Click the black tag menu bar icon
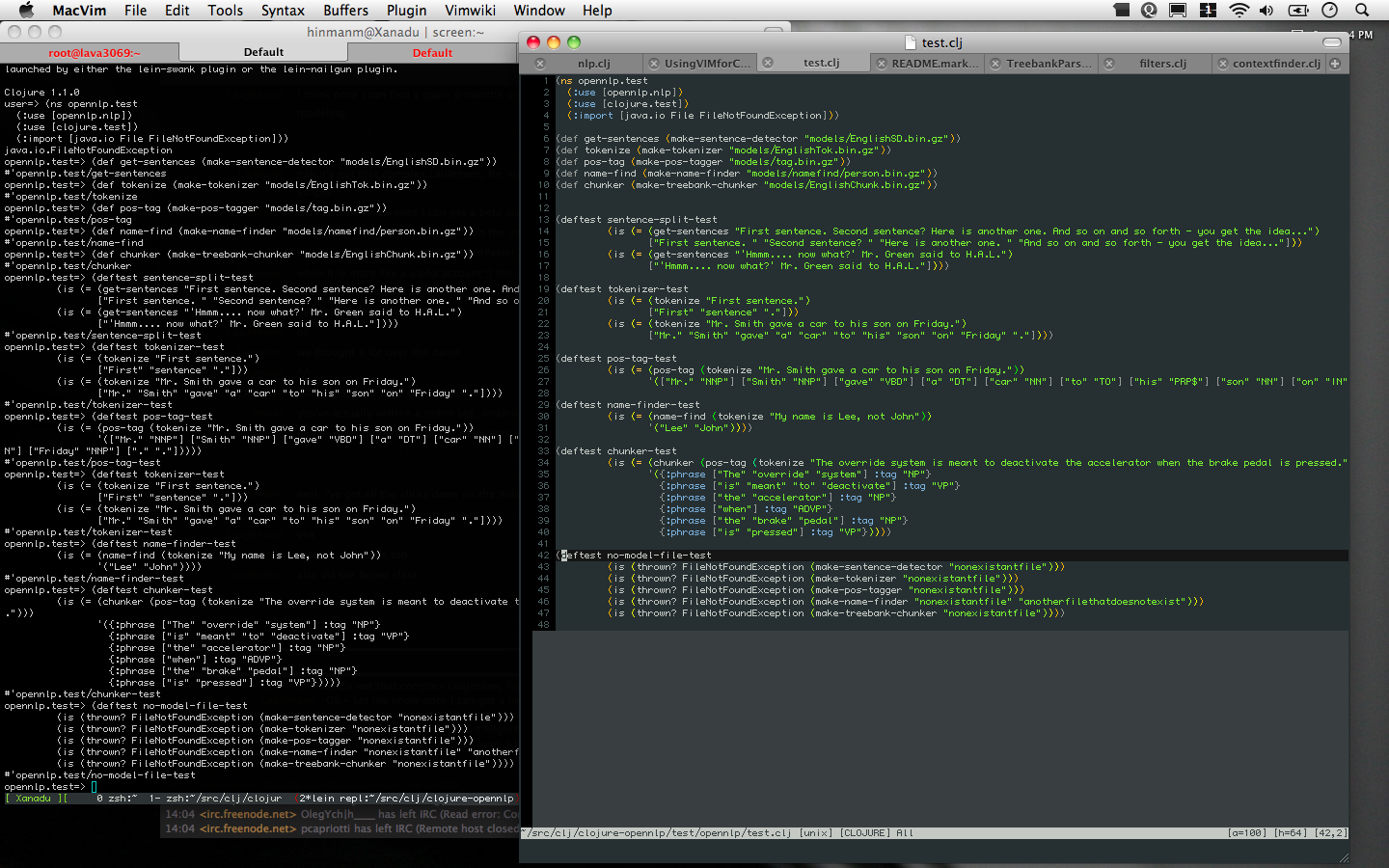Screen dimensions: 1389x868 pos(1121,10)
